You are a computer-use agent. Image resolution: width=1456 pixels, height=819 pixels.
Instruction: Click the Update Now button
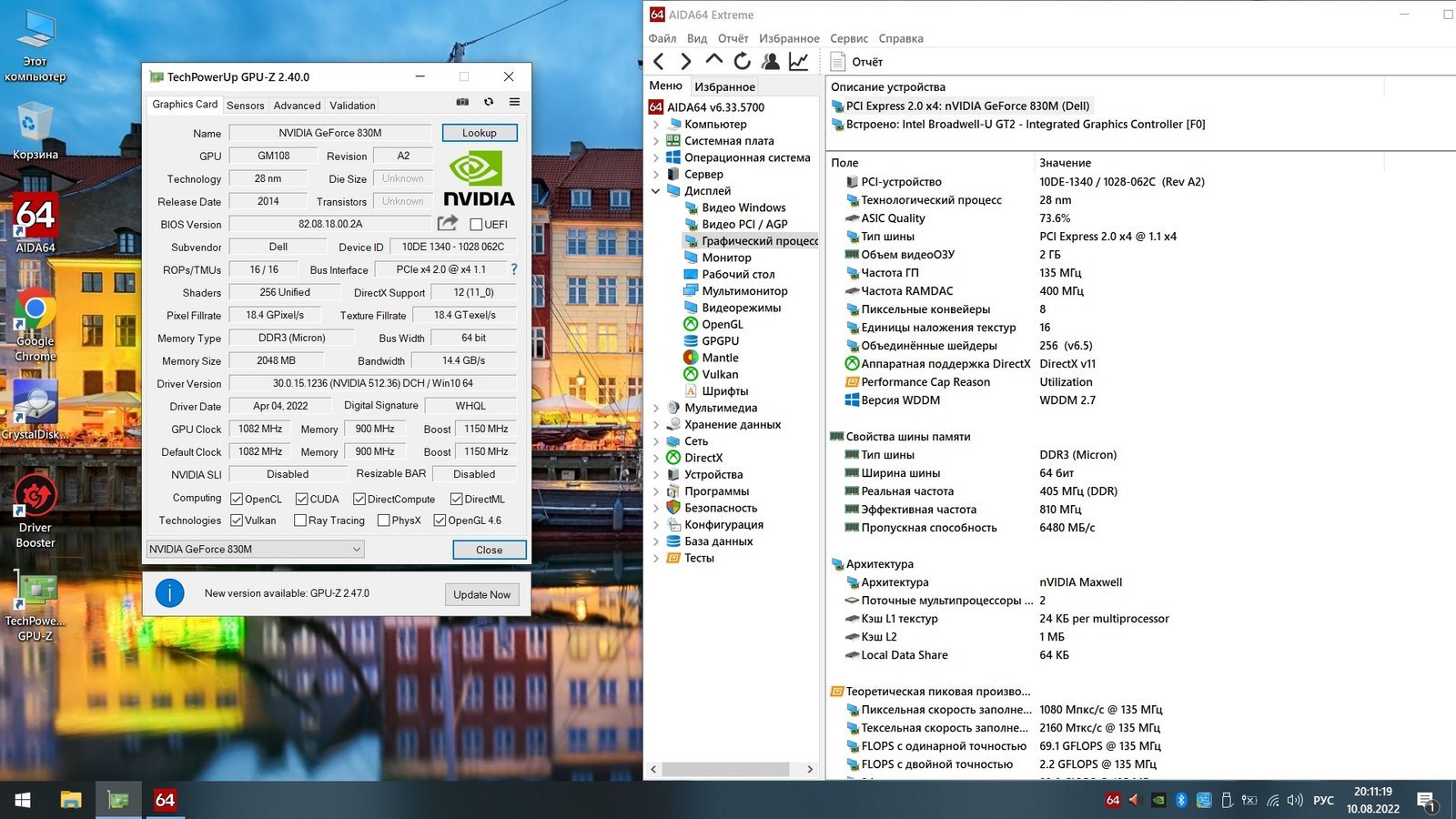pyautogui.click(x=481, y=594)
